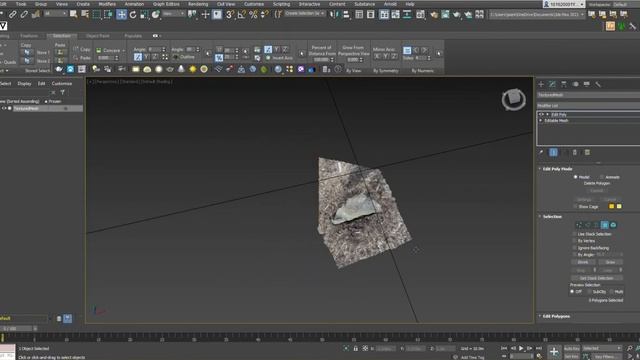The height and width of the screenshot is (360, 640).
Task: Open the user account sign-in dropdown
Action: 564,4
